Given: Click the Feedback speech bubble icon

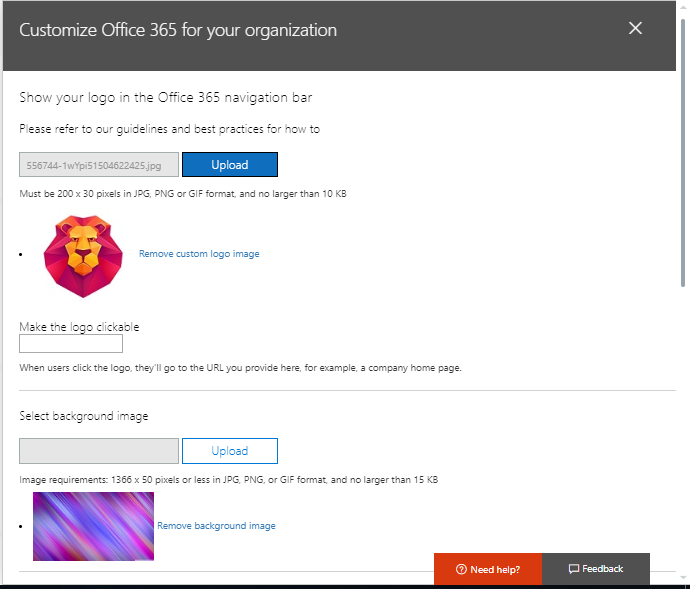Looking at the screenshot, I should point(573,569).
